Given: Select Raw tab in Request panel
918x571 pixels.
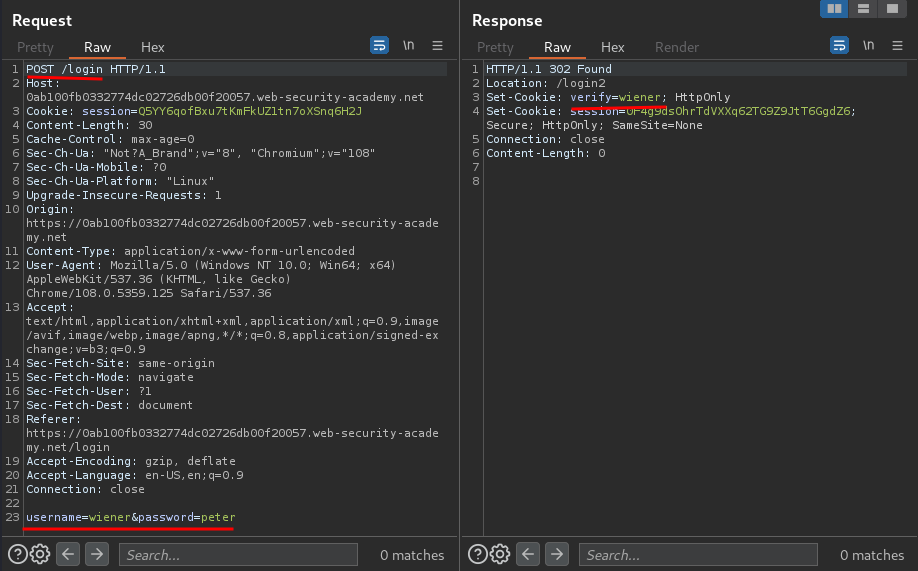Looking at the screenshot, I should 97,47.
